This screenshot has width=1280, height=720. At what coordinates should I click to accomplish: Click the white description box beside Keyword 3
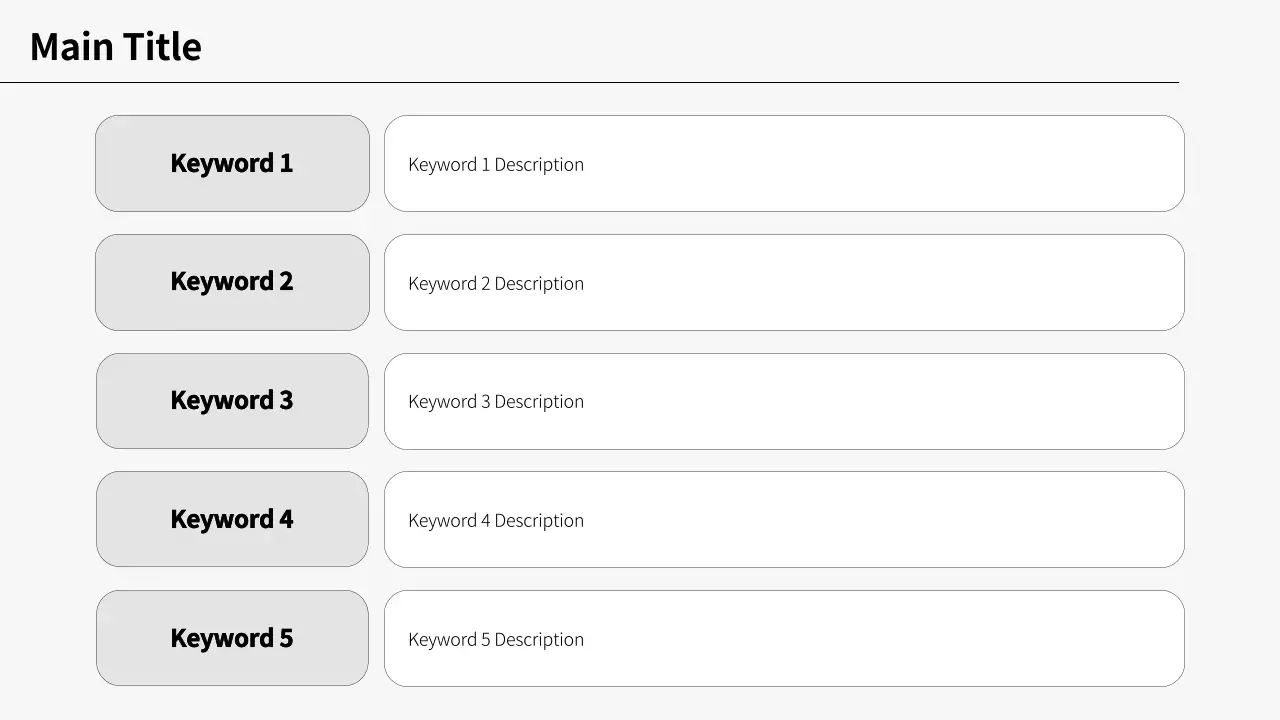[880, 401]
